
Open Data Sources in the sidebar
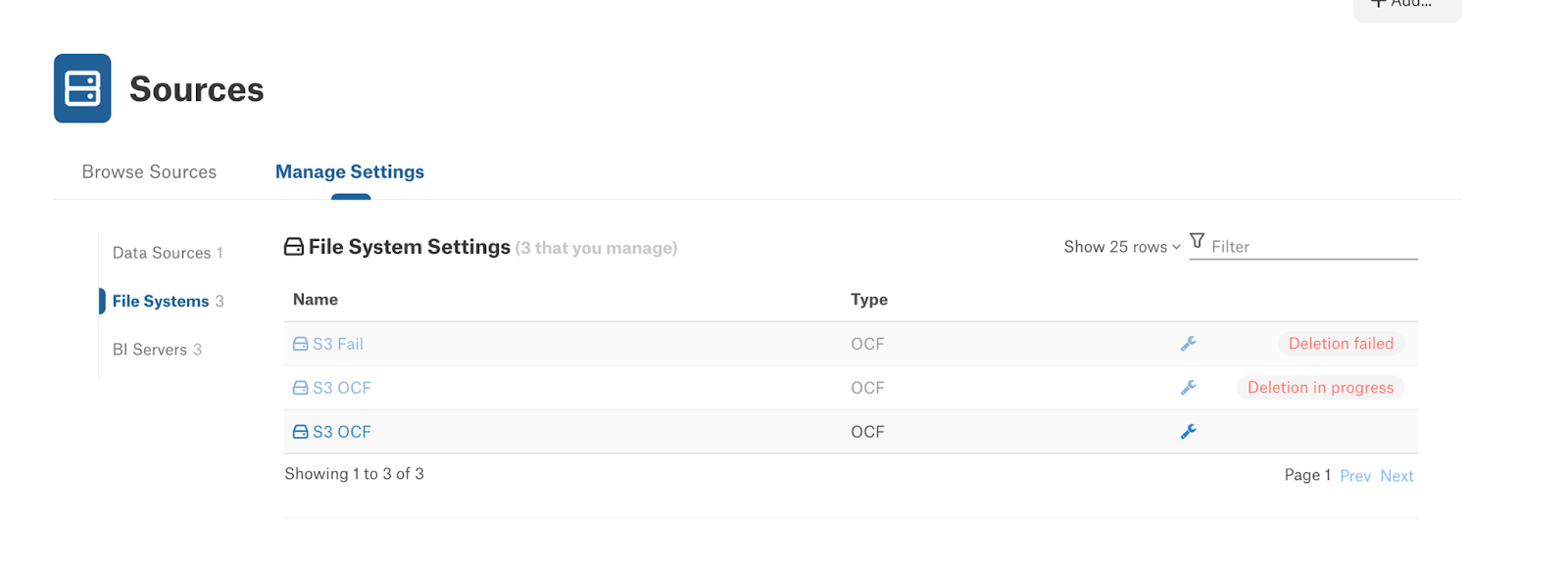(x=168, y=253)
